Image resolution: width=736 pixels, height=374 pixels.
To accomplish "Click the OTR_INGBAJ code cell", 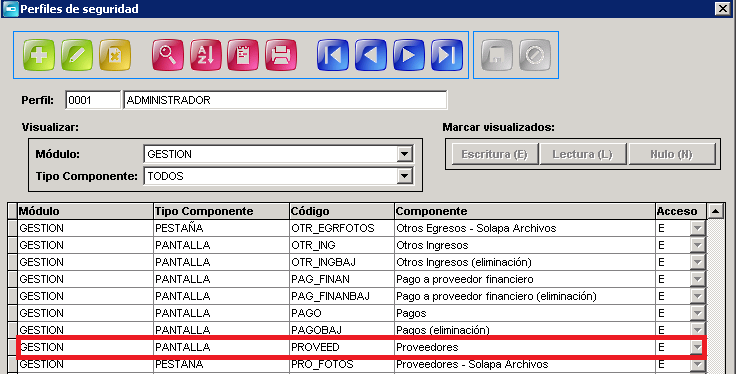I will (342, 262).
